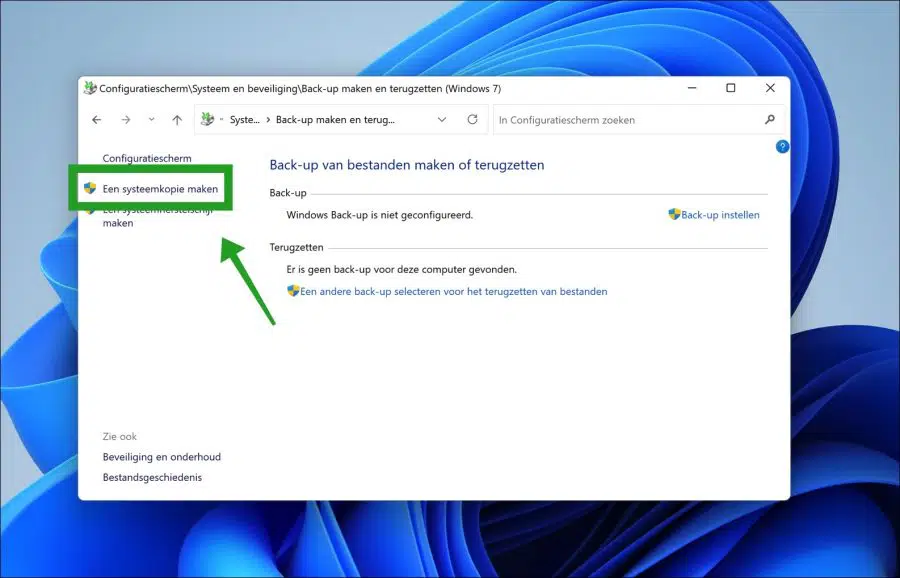Click the search magnifier icon
The width and height of the screenshot is (900, 578).
(770, 119)
